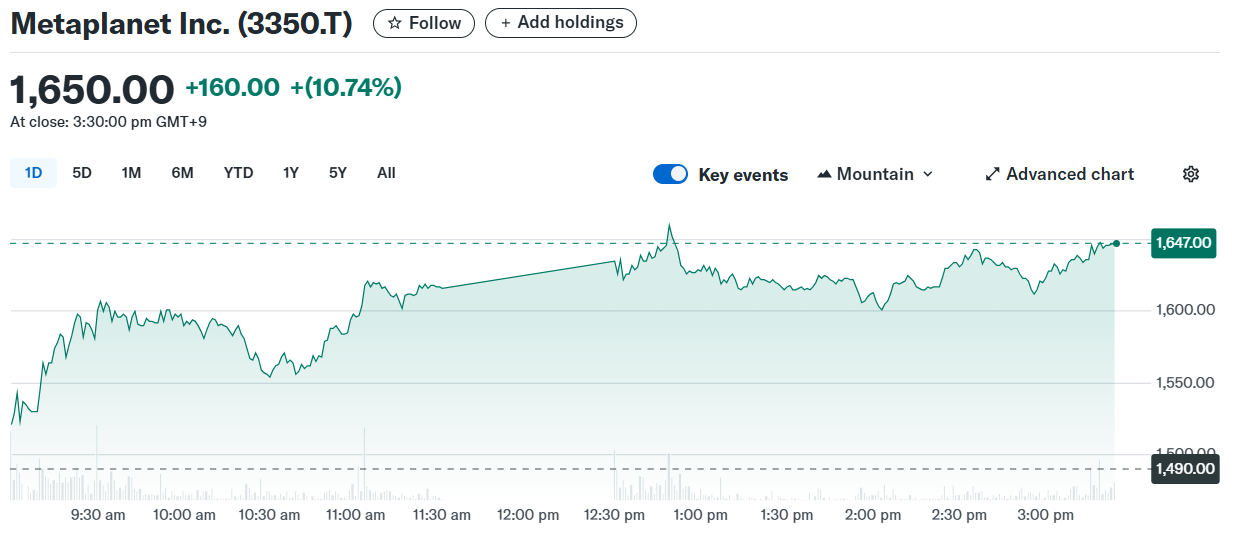
Task: Click the 11:00 am time label
Action: pos(354,515)
